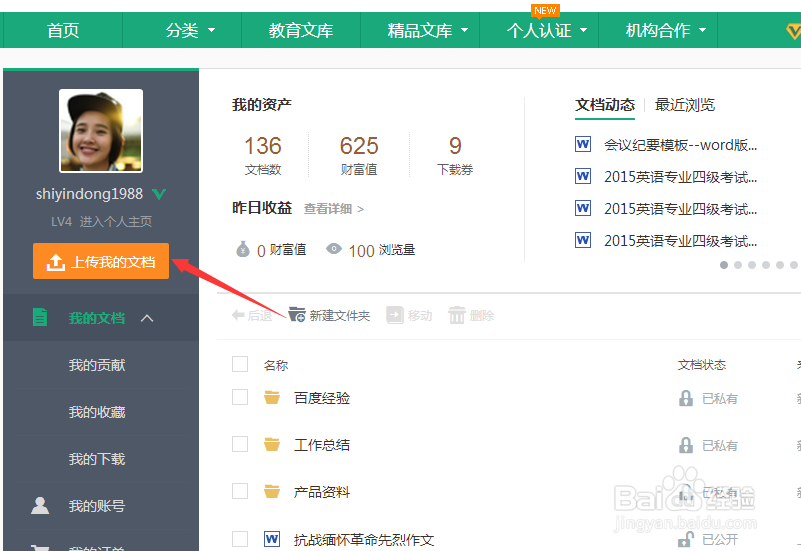This screenshot has height=551, width=801.
Task: Open 我的下载 in the sidebar
Action: coord(97,459)
